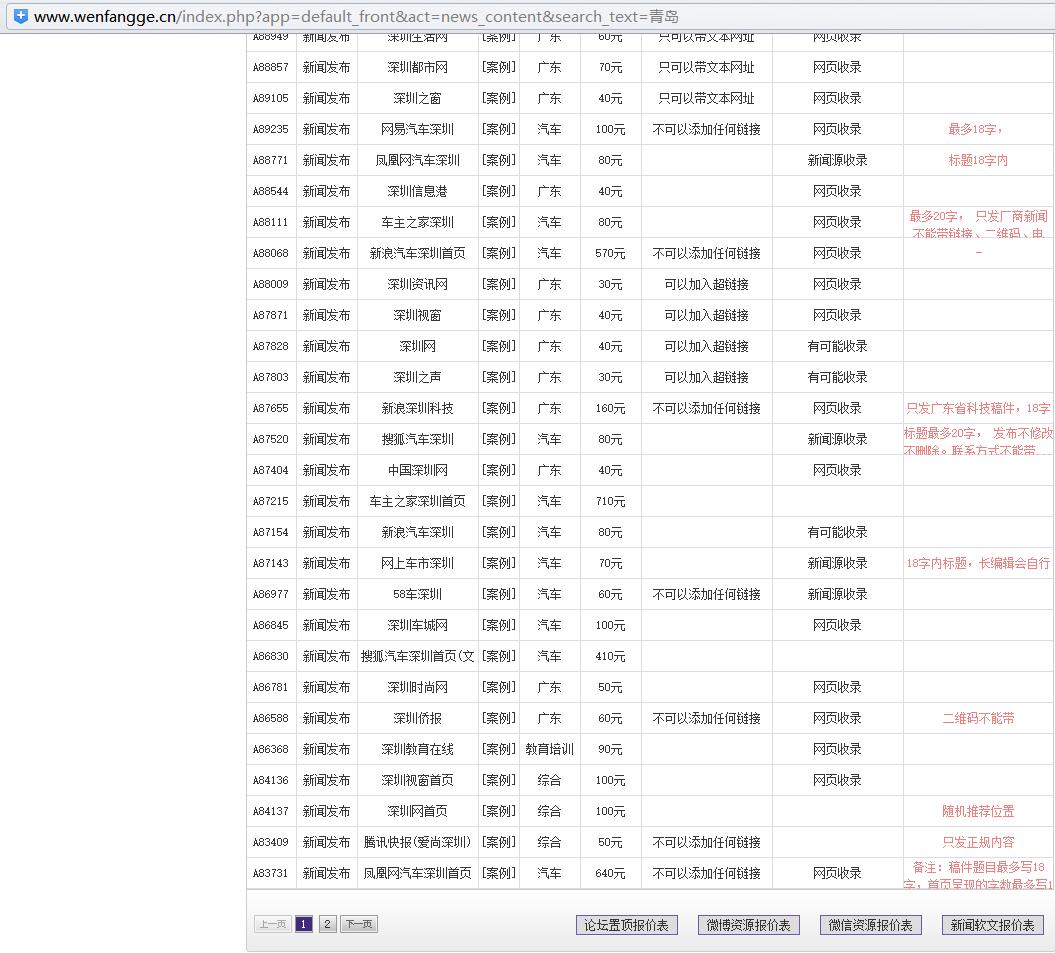Open 深圳侨报 site entry
The height and width of the screenshot is (953, 1055).
point(417,718)
